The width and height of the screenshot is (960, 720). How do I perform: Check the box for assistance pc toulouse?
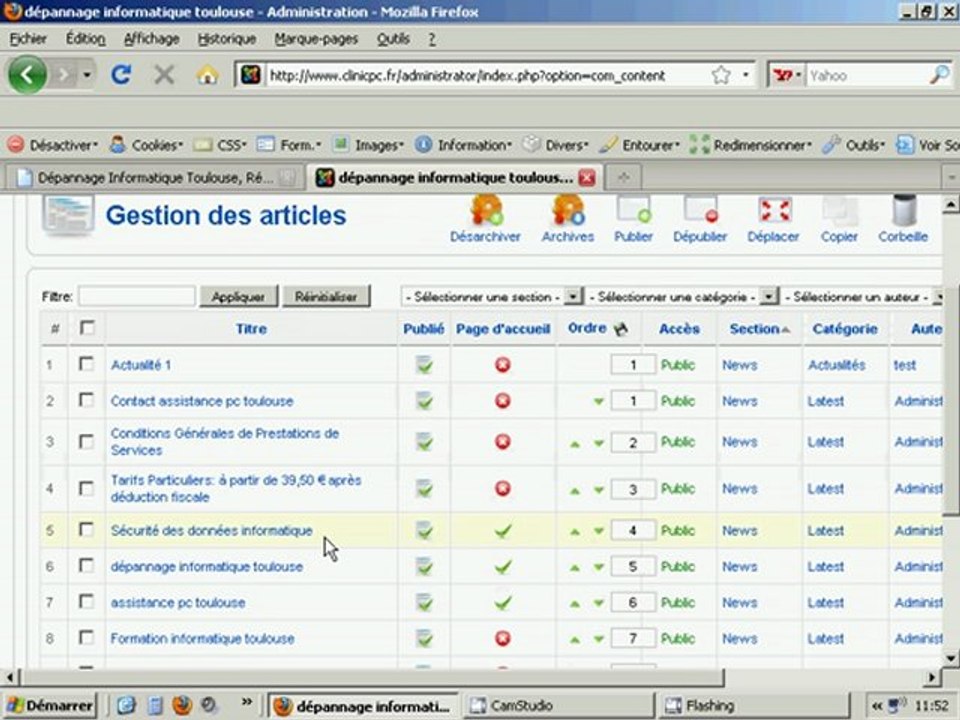[86, 601]
